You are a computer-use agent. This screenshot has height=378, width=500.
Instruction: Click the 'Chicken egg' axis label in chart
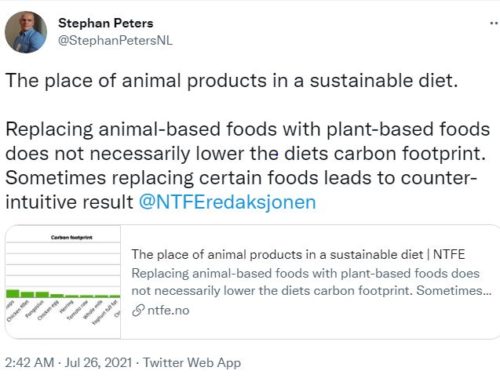(x=48, y=310)
